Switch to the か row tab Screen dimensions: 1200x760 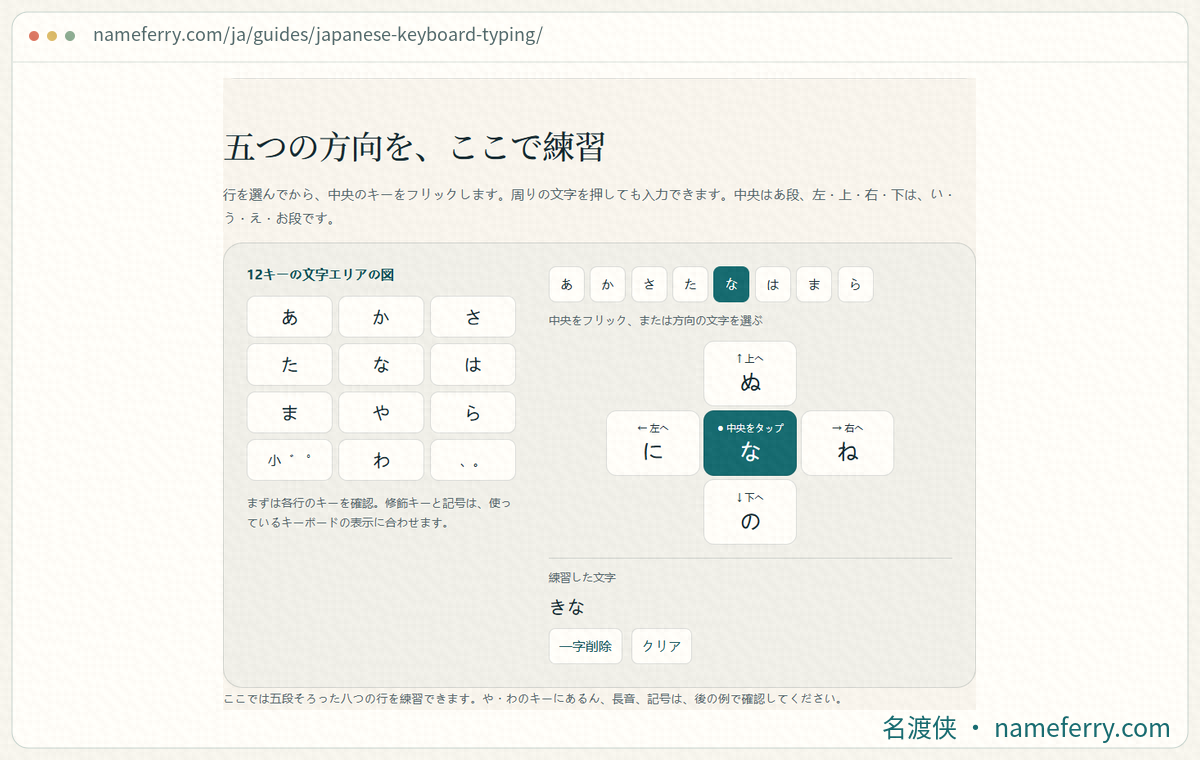[x=608, y=284]
